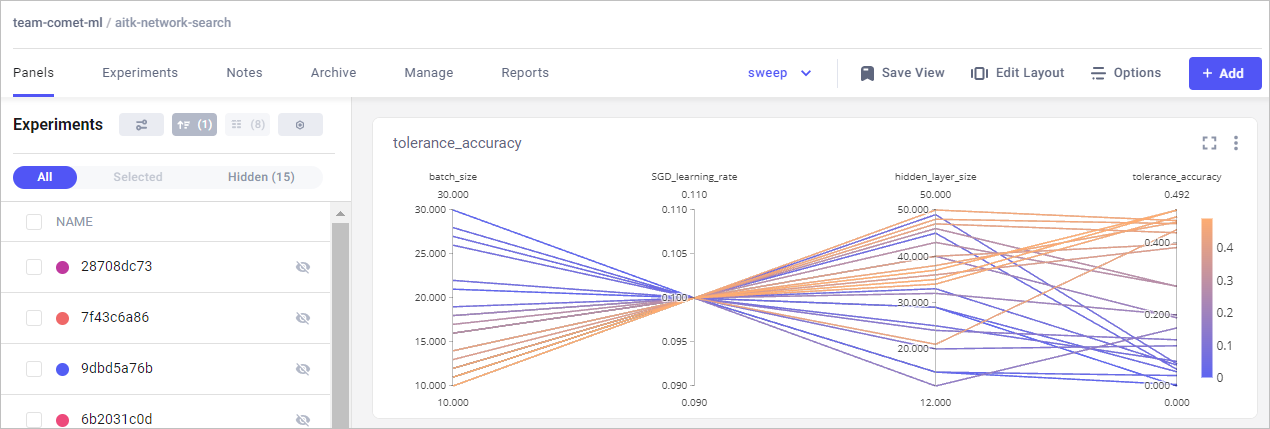Open the Notes tab
The width and height of the screenshot is (1270, 429).
[244, 73]
